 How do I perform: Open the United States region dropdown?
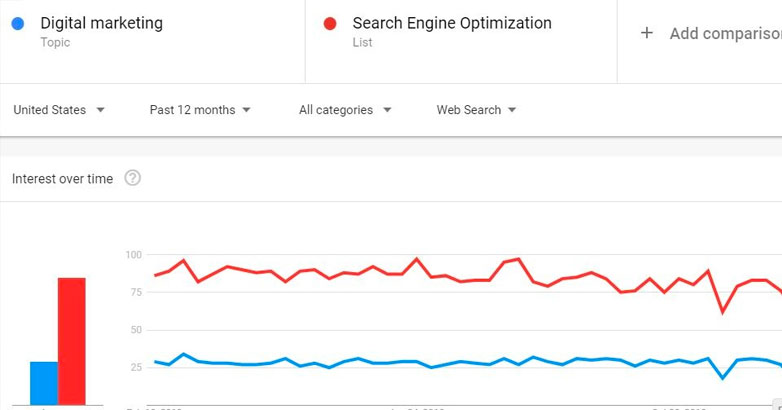point(59,110)
